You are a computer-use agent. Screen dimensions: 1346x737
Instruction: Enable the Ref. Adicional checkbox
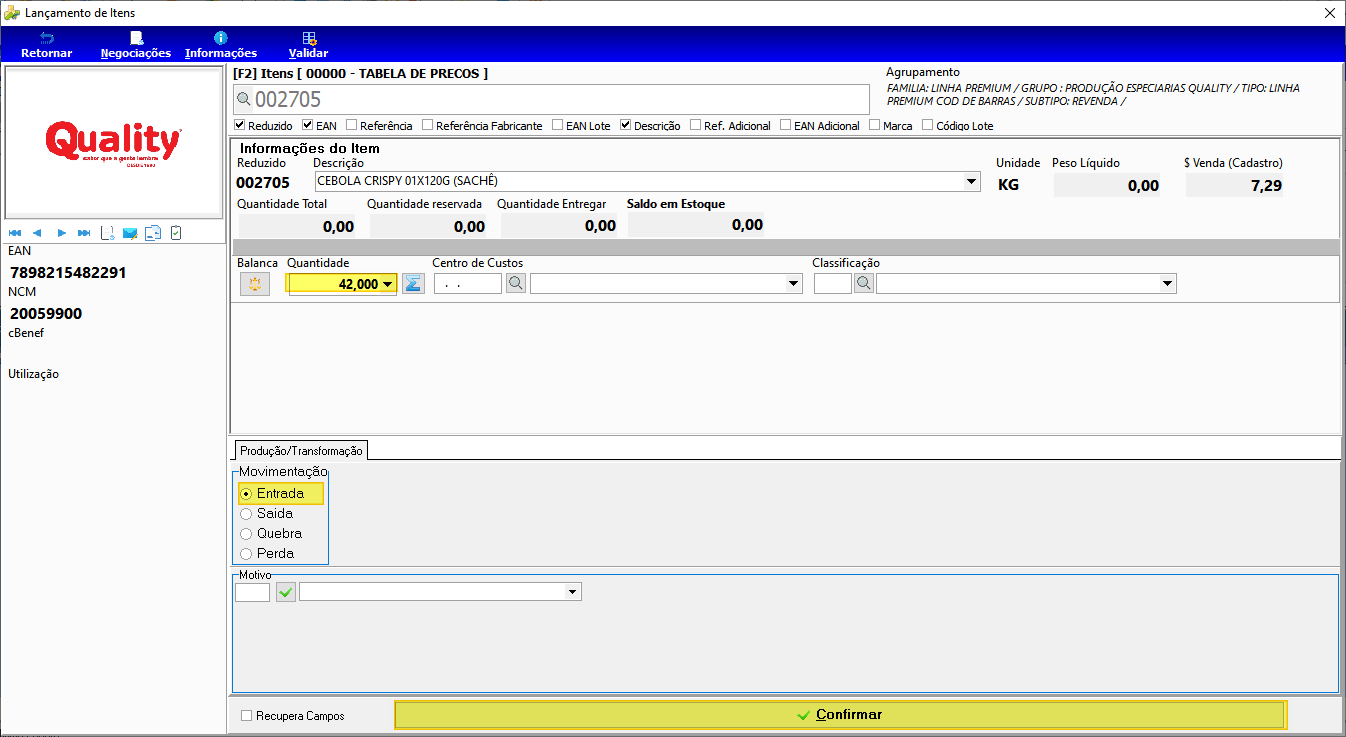coord(696,126)
